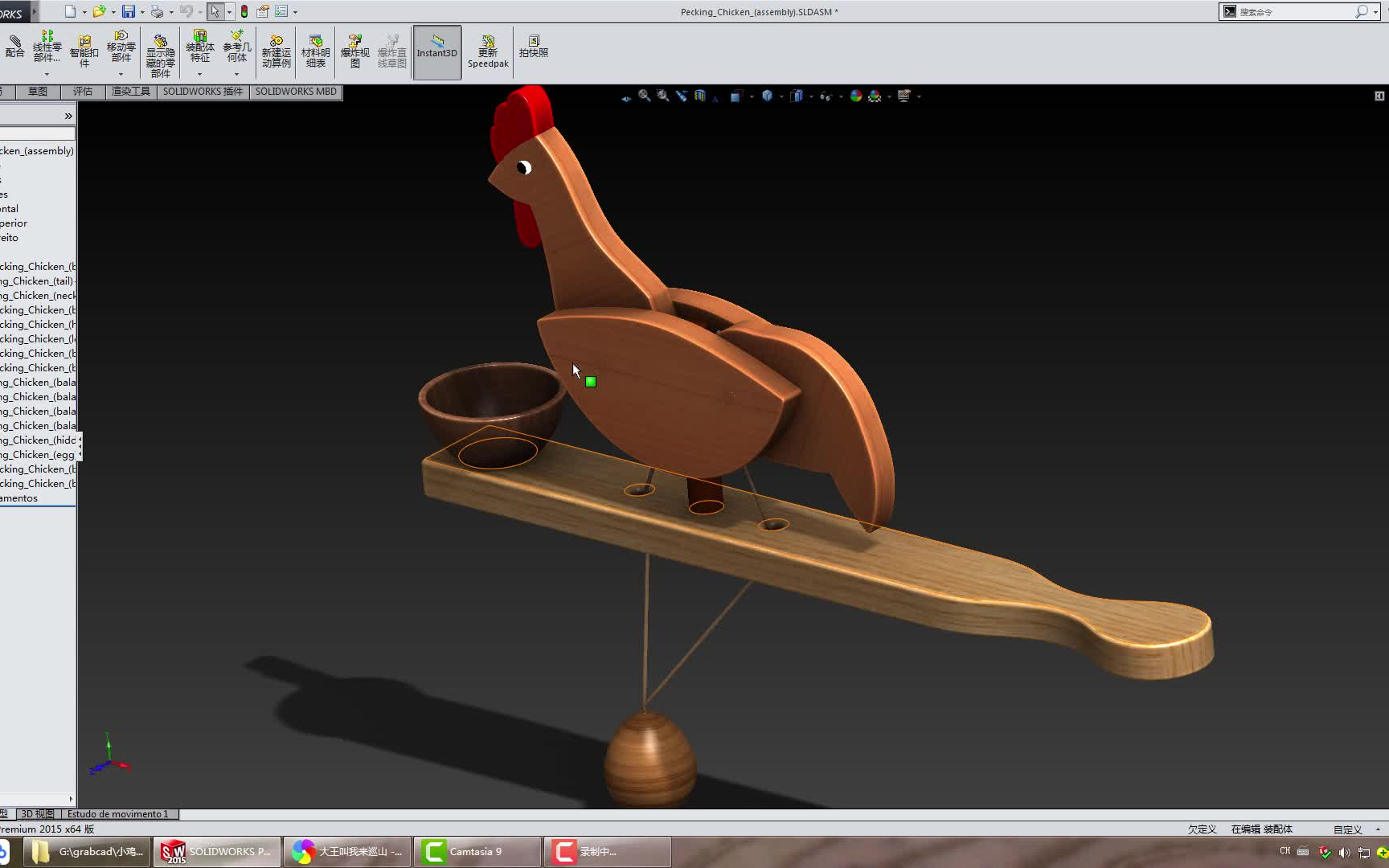Open 大王叫我来巡山 taskbar window
The height and width of the screenshot is (868, 1389).
pos(347,852)
